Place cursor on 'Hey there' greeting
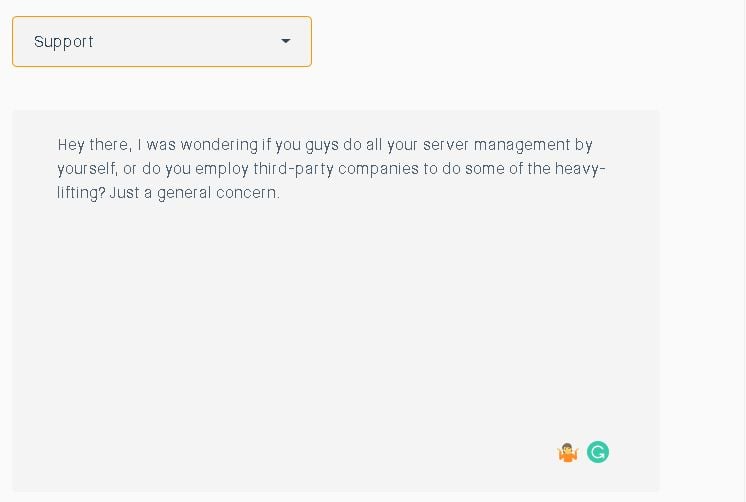The width and height of the screenshot is (746, 502). (93, 145)
